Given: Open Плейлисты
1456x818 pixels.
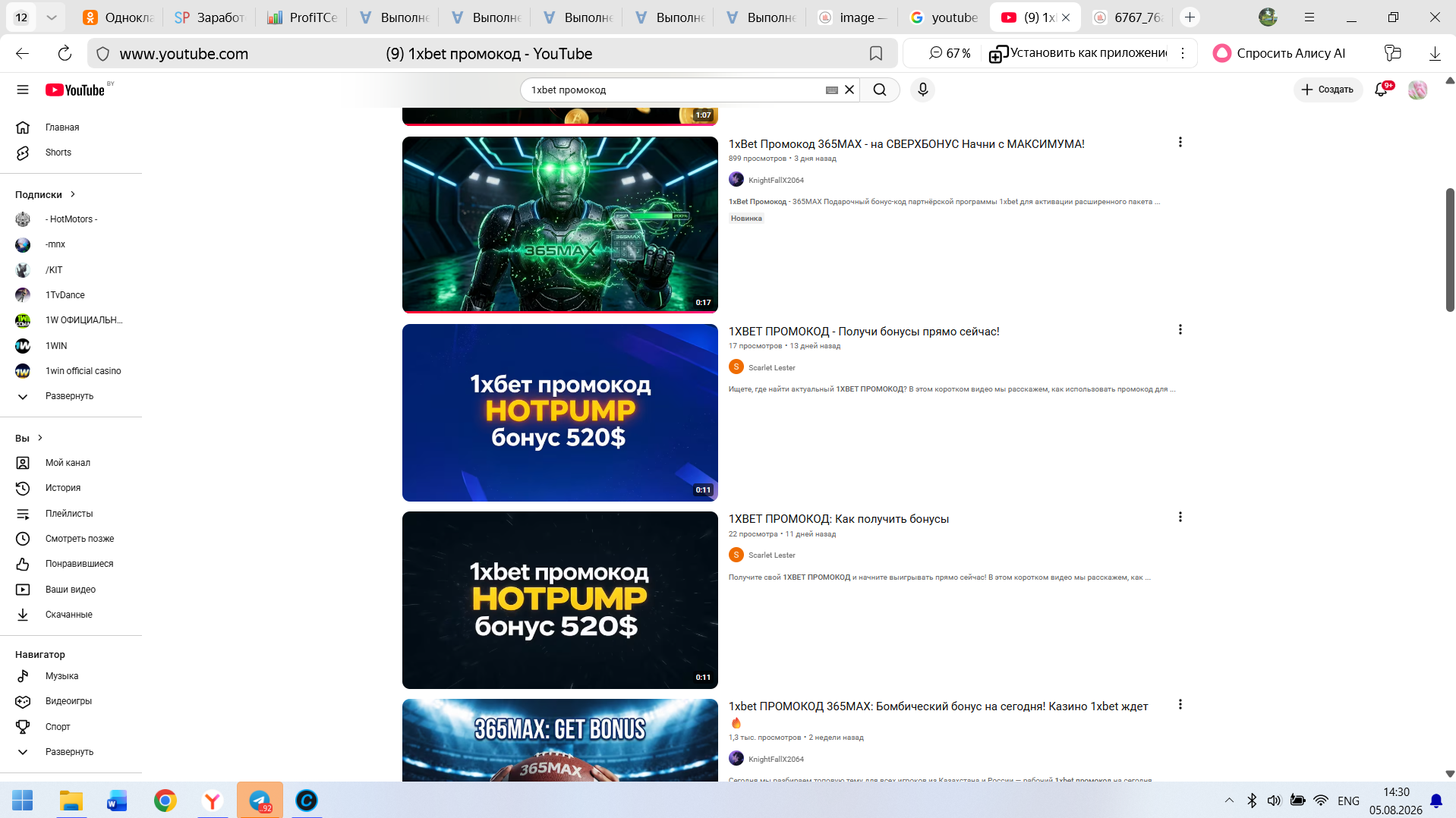Looking at the screenshot, I should 71,514.
